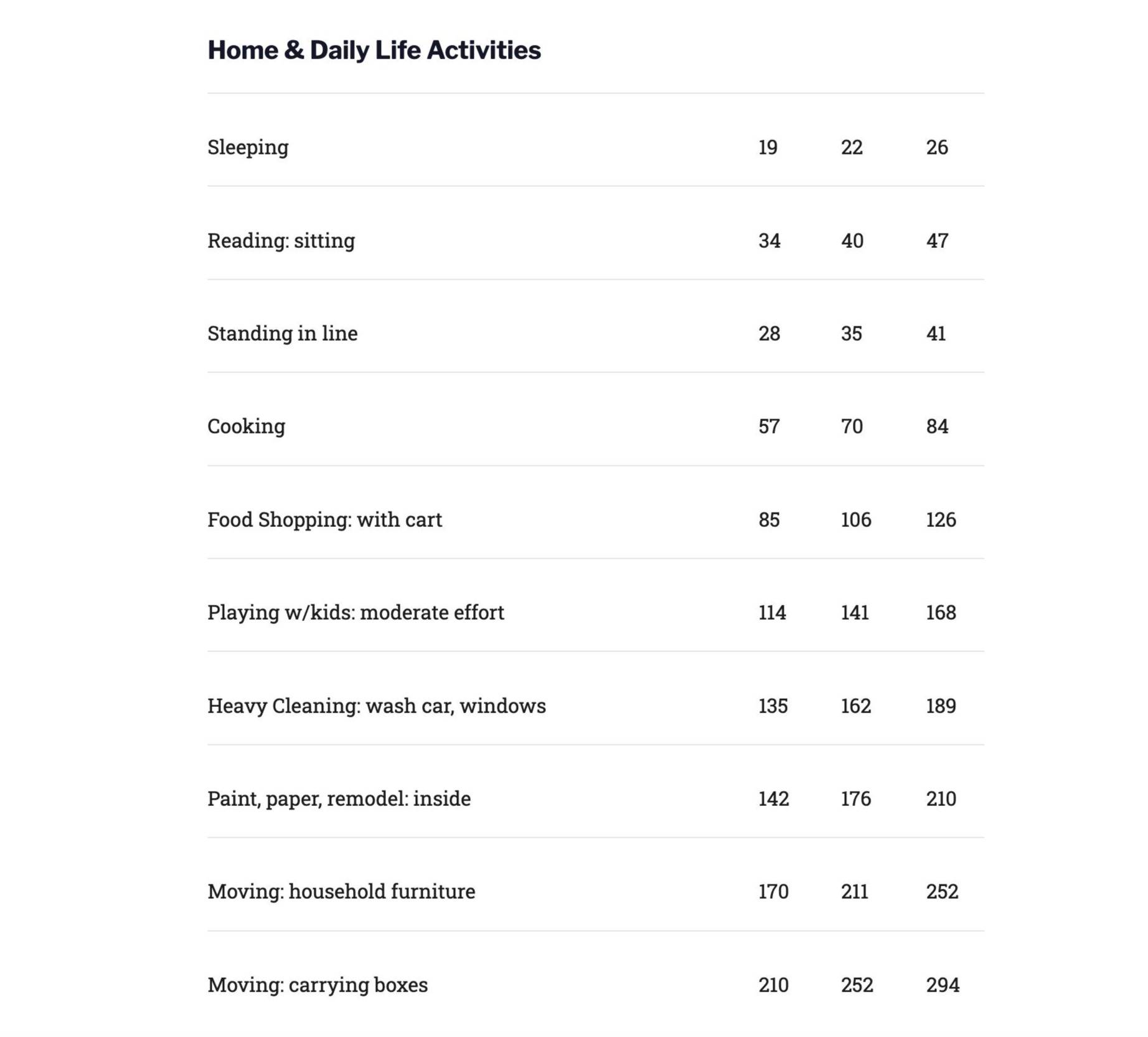Select value 47 in Reading row

pos(937,240)
